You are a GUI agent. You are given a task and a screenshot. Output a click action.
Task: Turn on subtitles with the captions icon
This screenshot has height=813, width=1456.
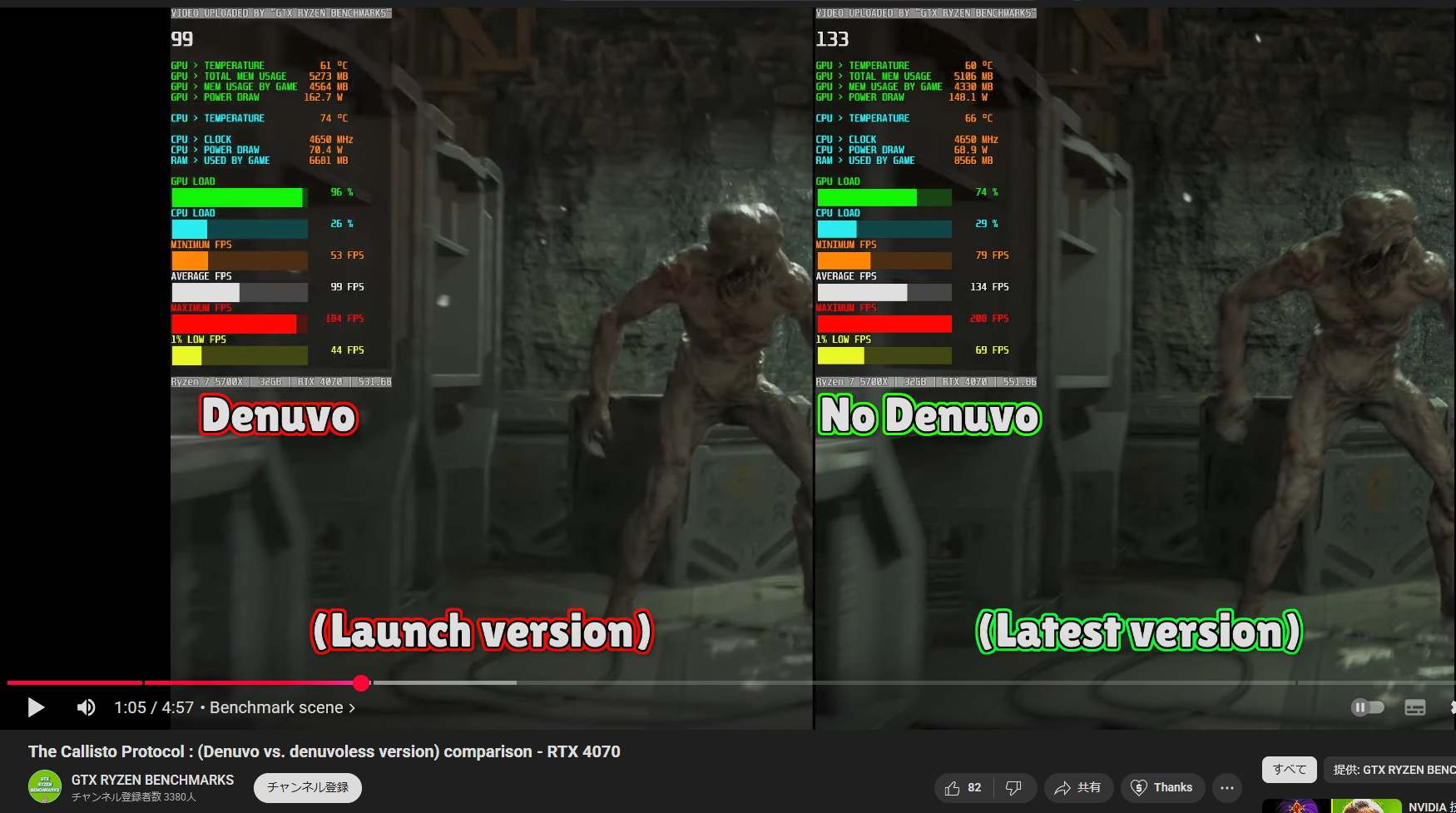[x=1415, y=707]
